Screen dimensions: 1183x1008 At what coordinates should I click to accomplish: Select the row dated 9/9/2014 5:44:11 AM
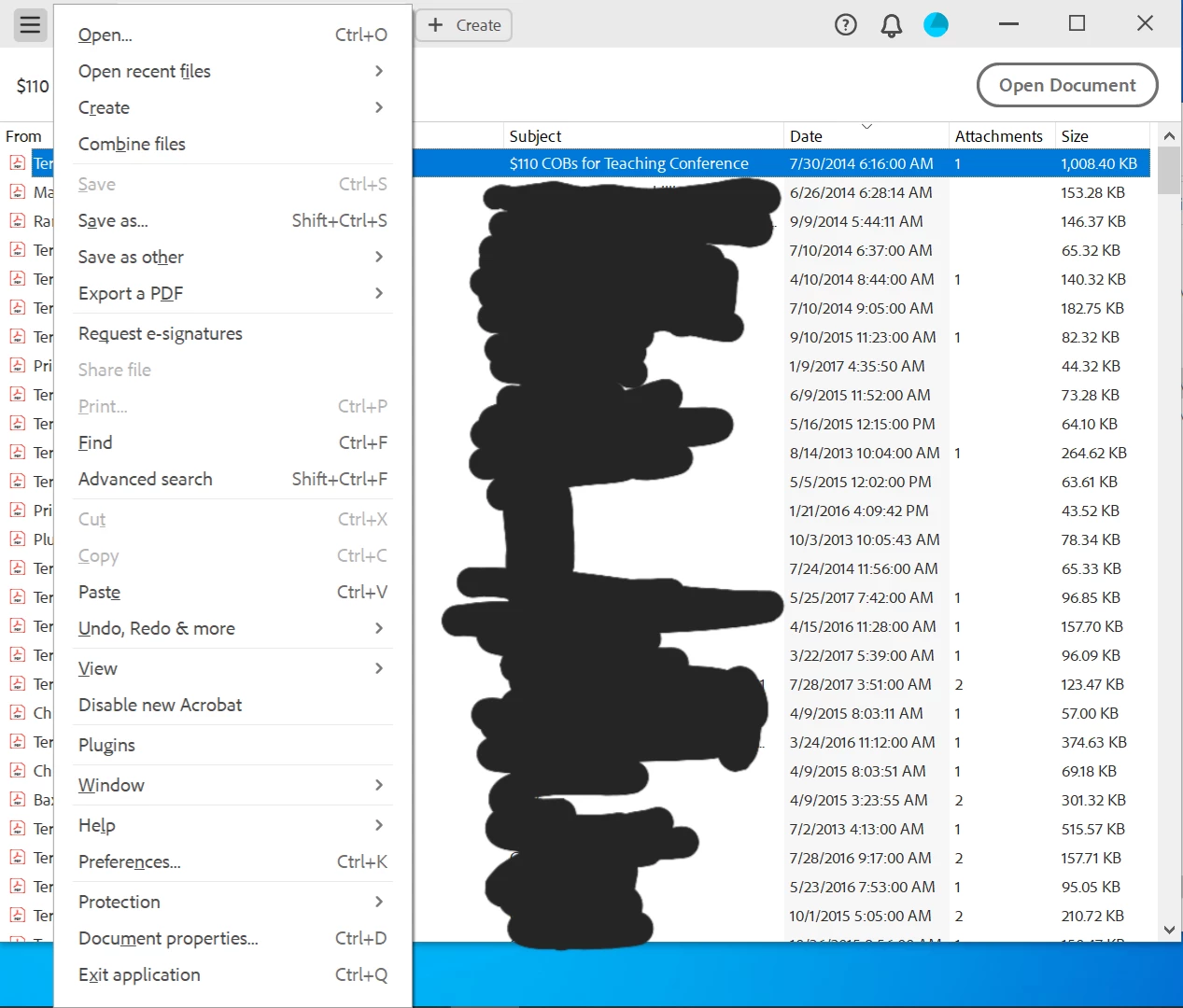[781, 221]
